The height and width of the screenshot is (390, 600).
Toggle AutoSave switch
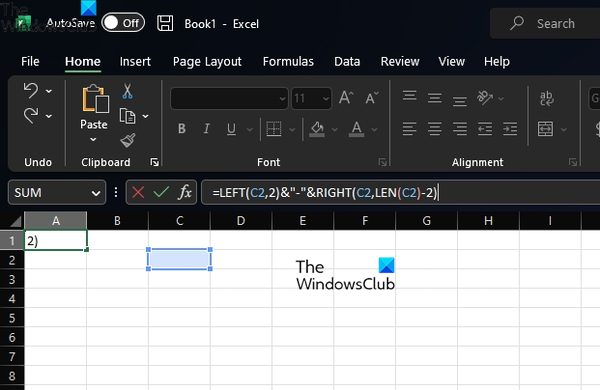pos(123,23)
